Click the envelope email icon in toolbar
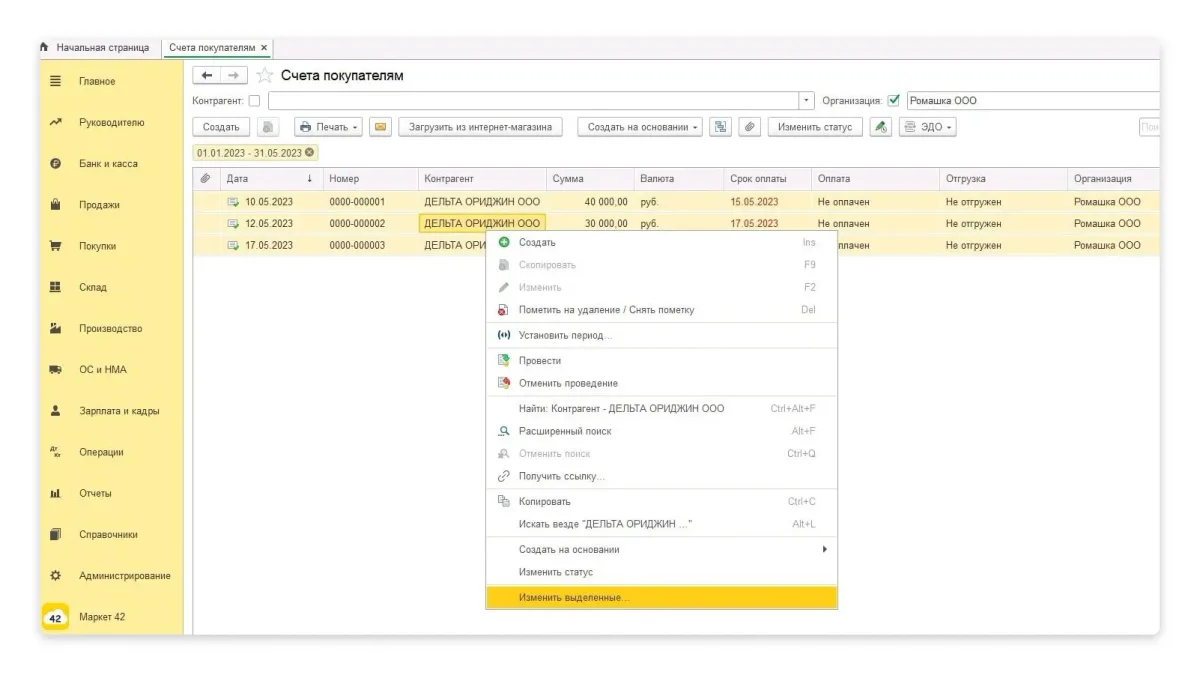 (380, 127)
